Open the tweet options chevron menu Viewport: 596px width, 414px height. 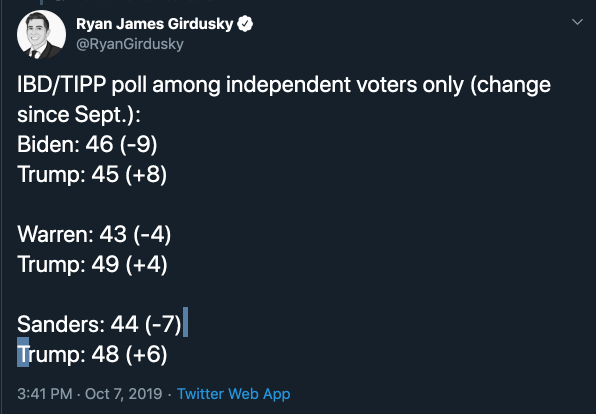tap(577, 22)
